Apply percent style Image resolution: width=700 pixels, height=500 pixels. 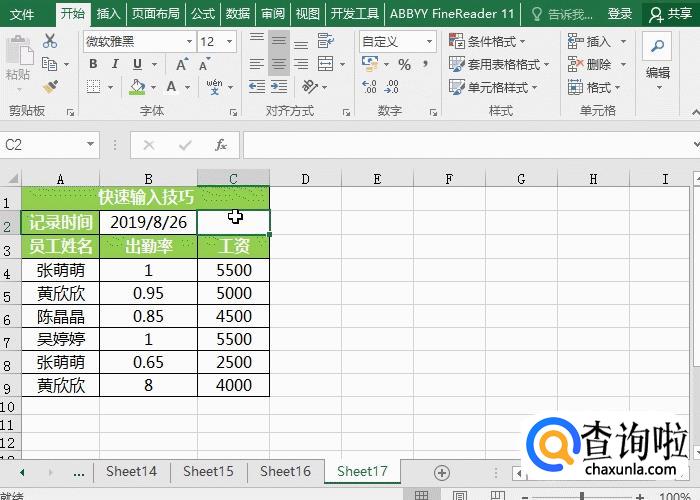(404, 65)
